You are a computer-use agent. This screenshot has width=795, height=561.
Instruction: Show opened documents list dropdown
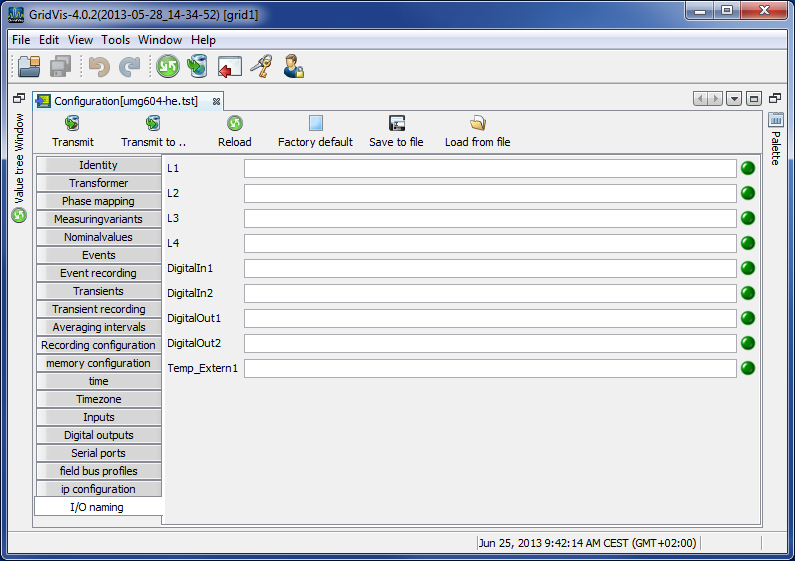(734, 98)
